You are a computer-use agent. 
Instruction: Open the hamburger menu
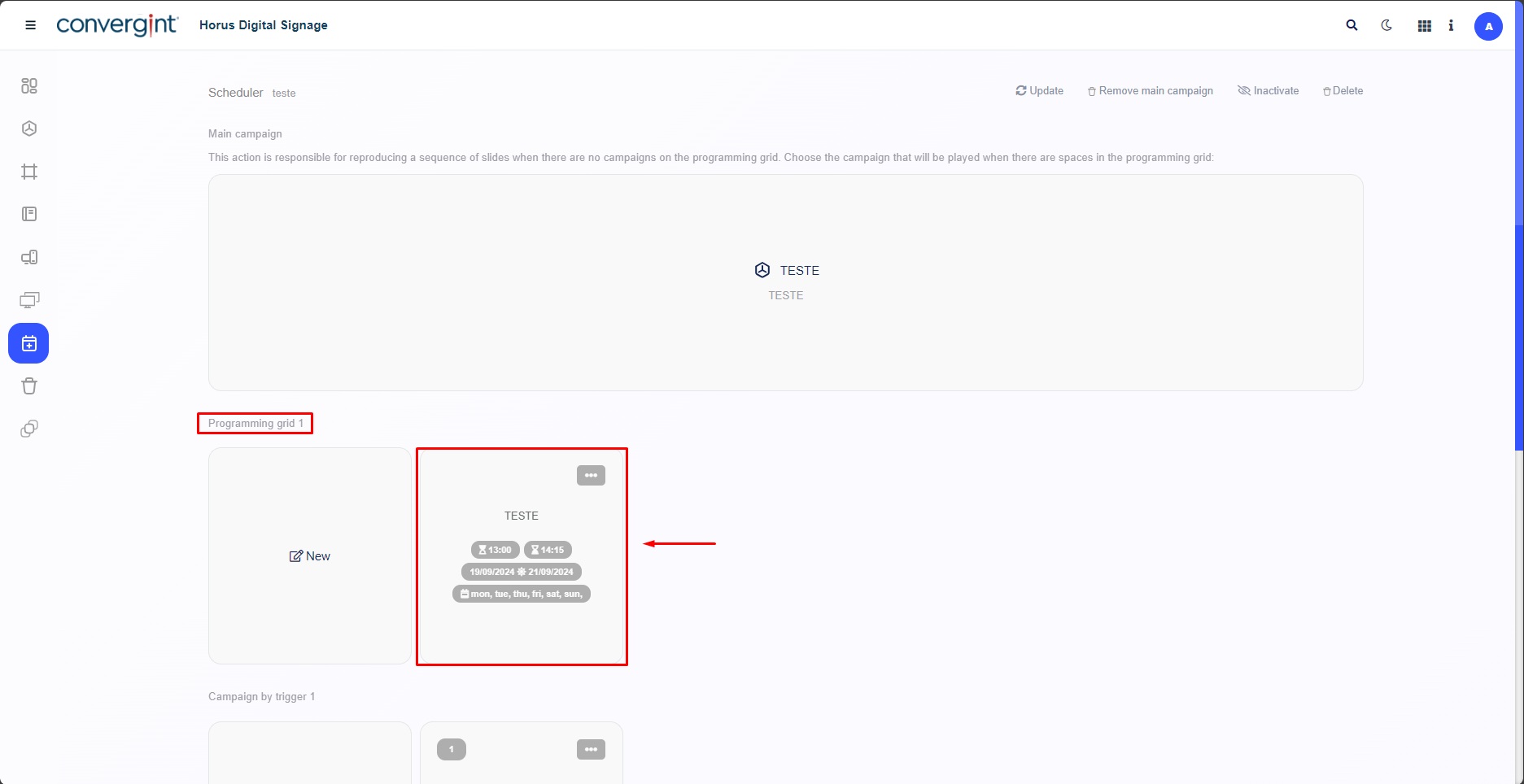tap(31, 25)
